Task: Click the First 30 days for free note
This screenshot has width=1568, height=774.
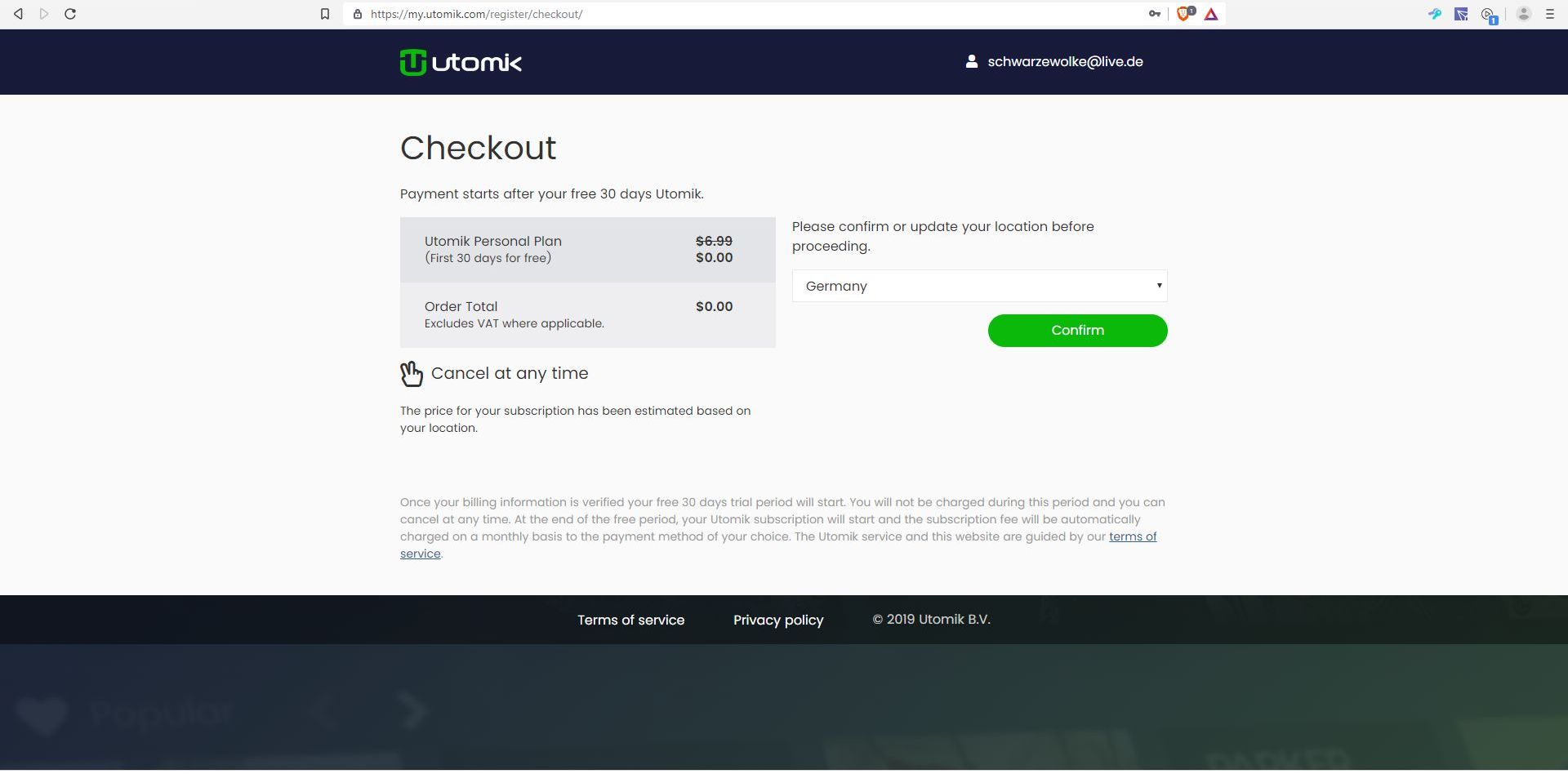Action: tap(488, 258)
